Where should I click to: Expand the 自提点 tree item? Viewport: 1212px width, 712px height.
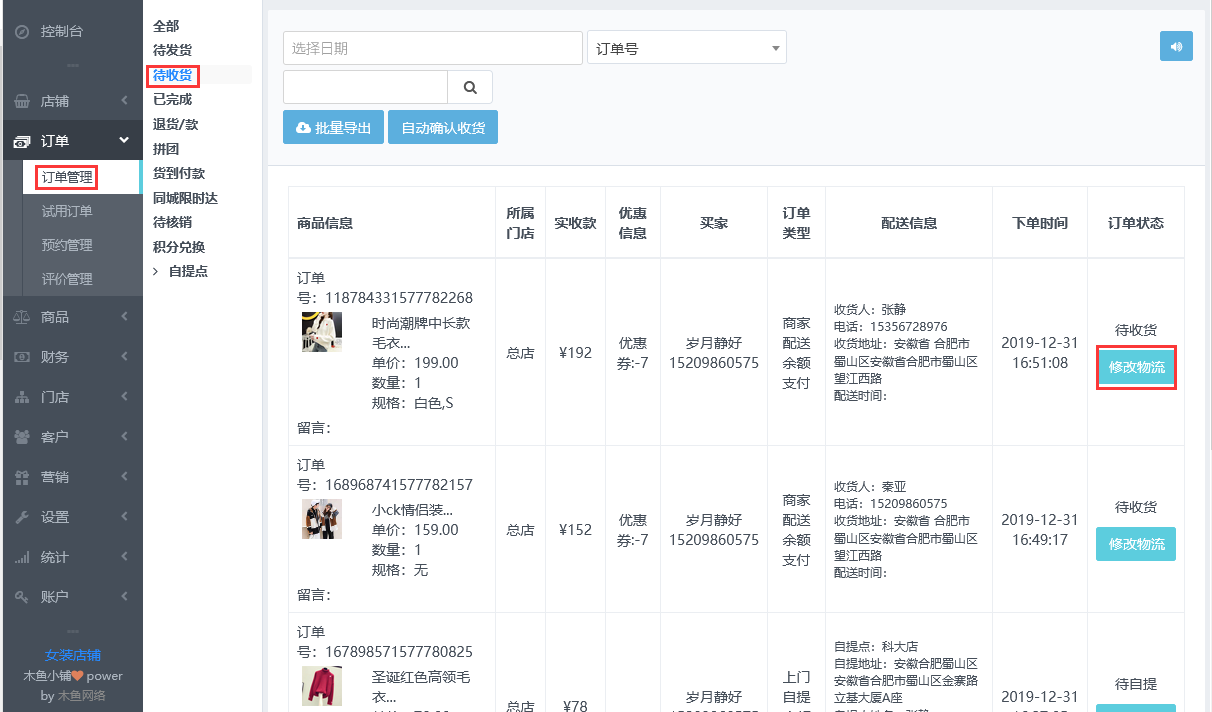pyautogui.click(x=156, y=271)
